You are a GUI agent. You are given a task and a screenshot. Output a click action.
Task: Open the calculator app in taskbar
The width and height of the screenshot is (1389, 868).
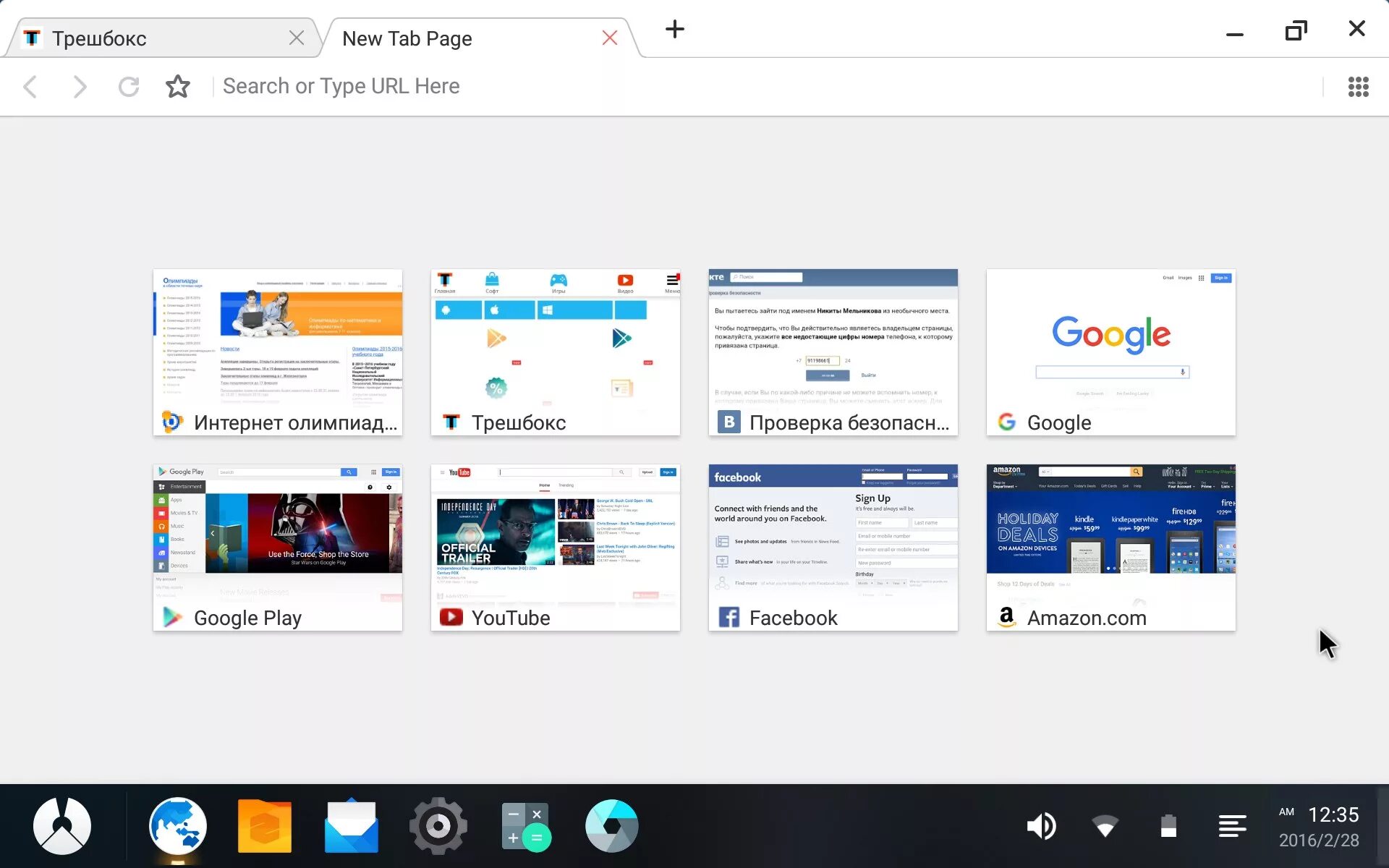(x=526, y=826)
